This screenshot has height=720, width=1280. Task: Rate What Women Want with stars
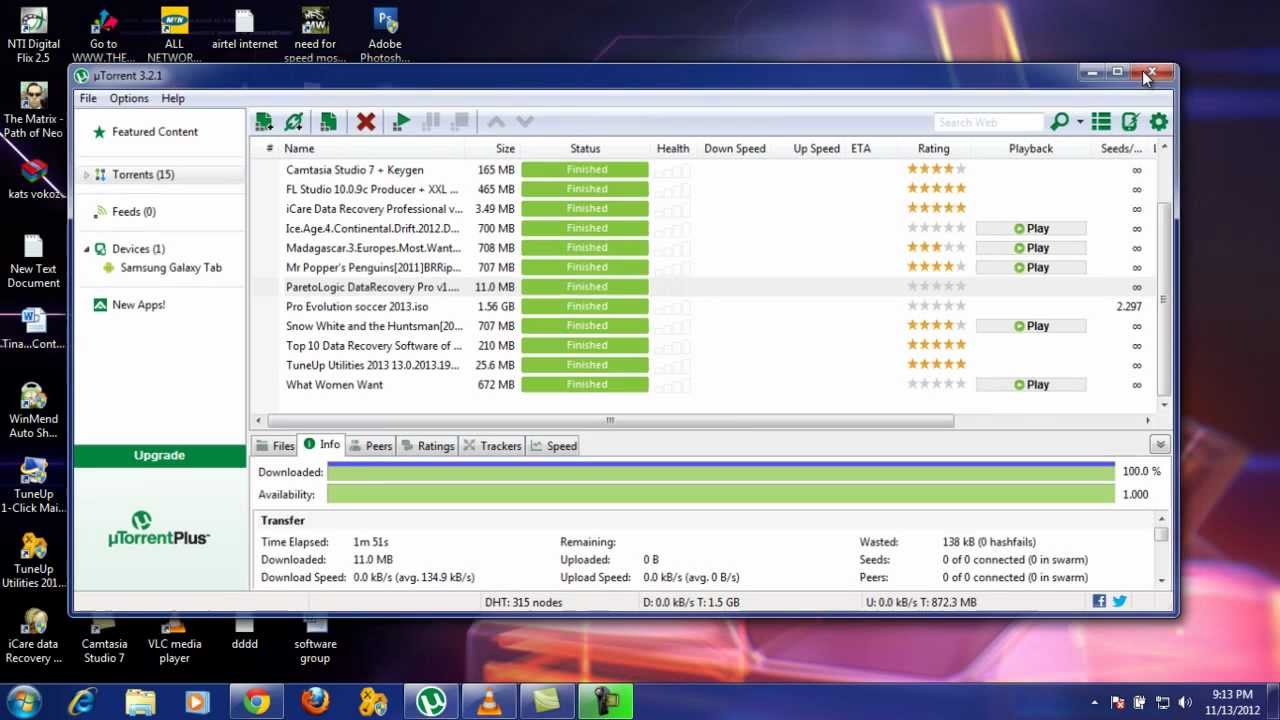(x=936, y=385)
